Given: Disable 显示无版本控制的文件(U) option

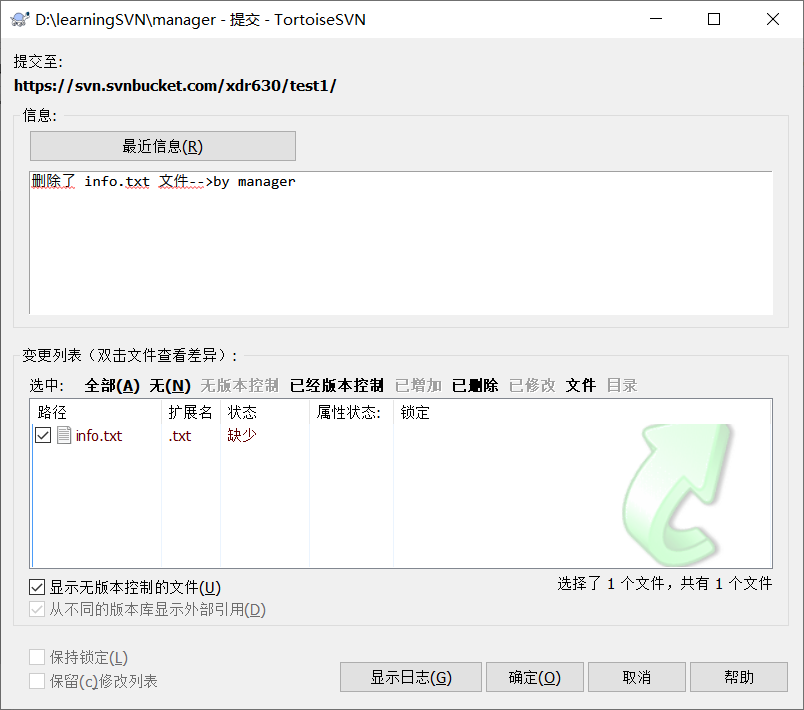Looking at the screenshot, I should [37, 587].
